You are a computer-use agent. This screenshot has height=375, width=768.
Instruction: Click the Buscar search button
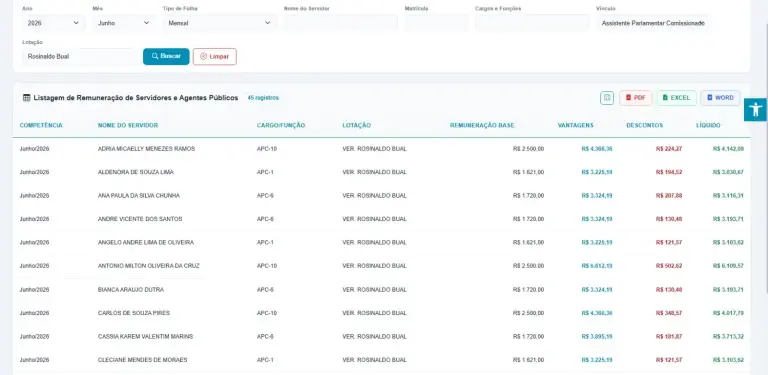166,56
